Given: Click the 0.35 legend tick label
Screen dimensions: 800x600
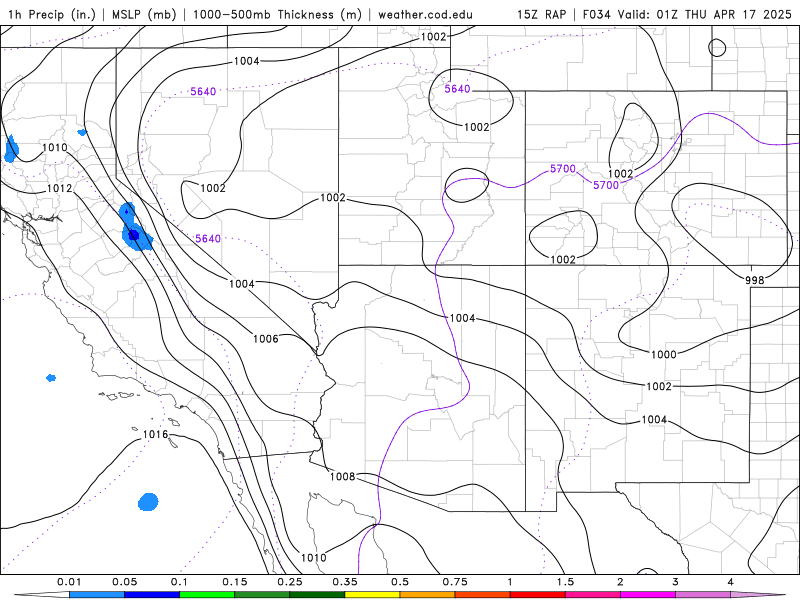Looking at the screenshot, I should coord(345,582).
